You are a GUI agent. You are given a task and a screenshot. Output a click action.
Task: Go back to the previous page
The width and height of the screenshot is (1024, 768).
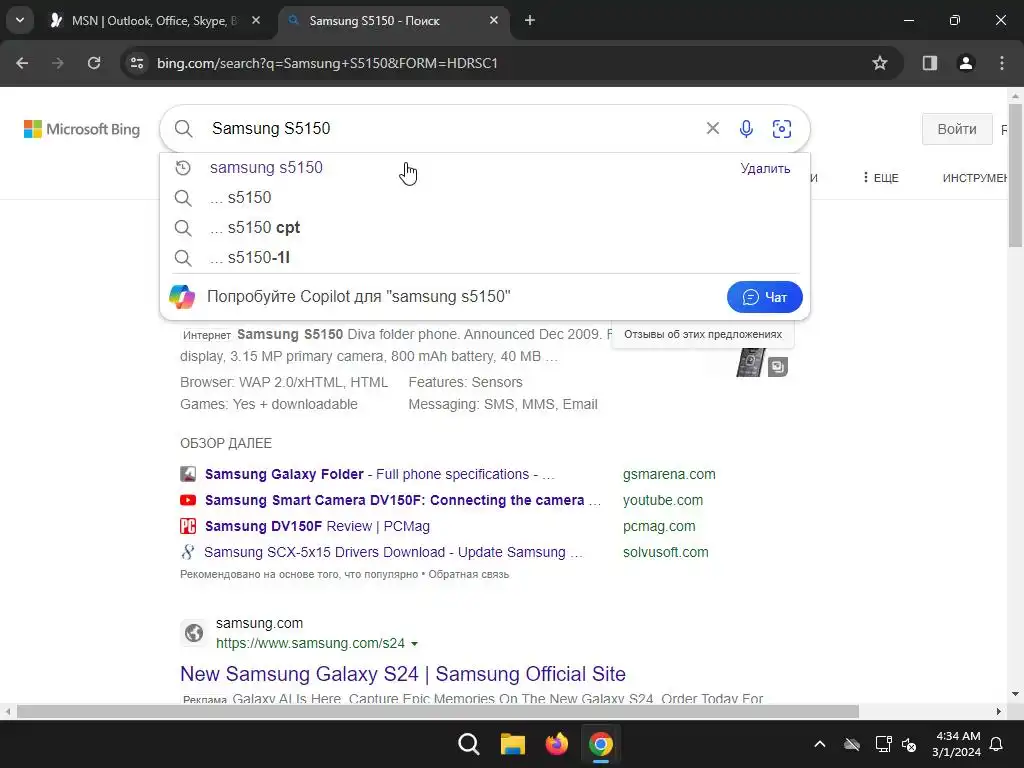22,63
